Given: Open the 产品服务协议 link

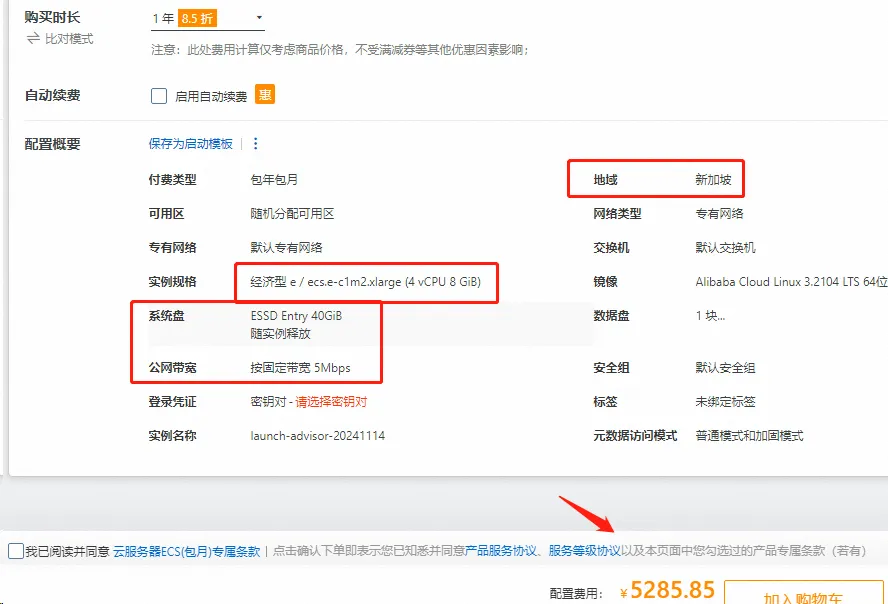Looking at the screenshot, I should [x=500, y=551].
